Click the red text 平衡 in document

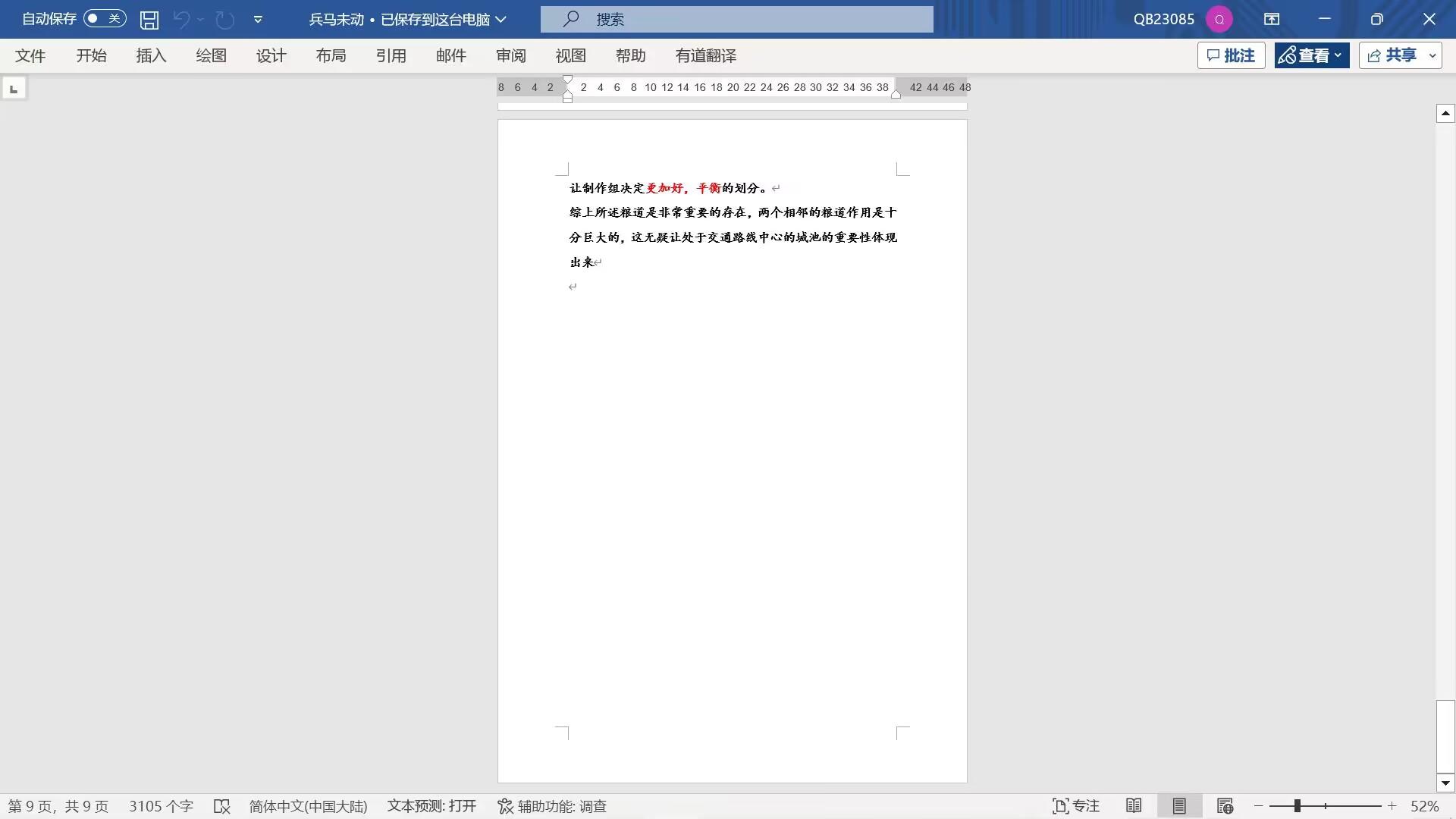(709, 188)
